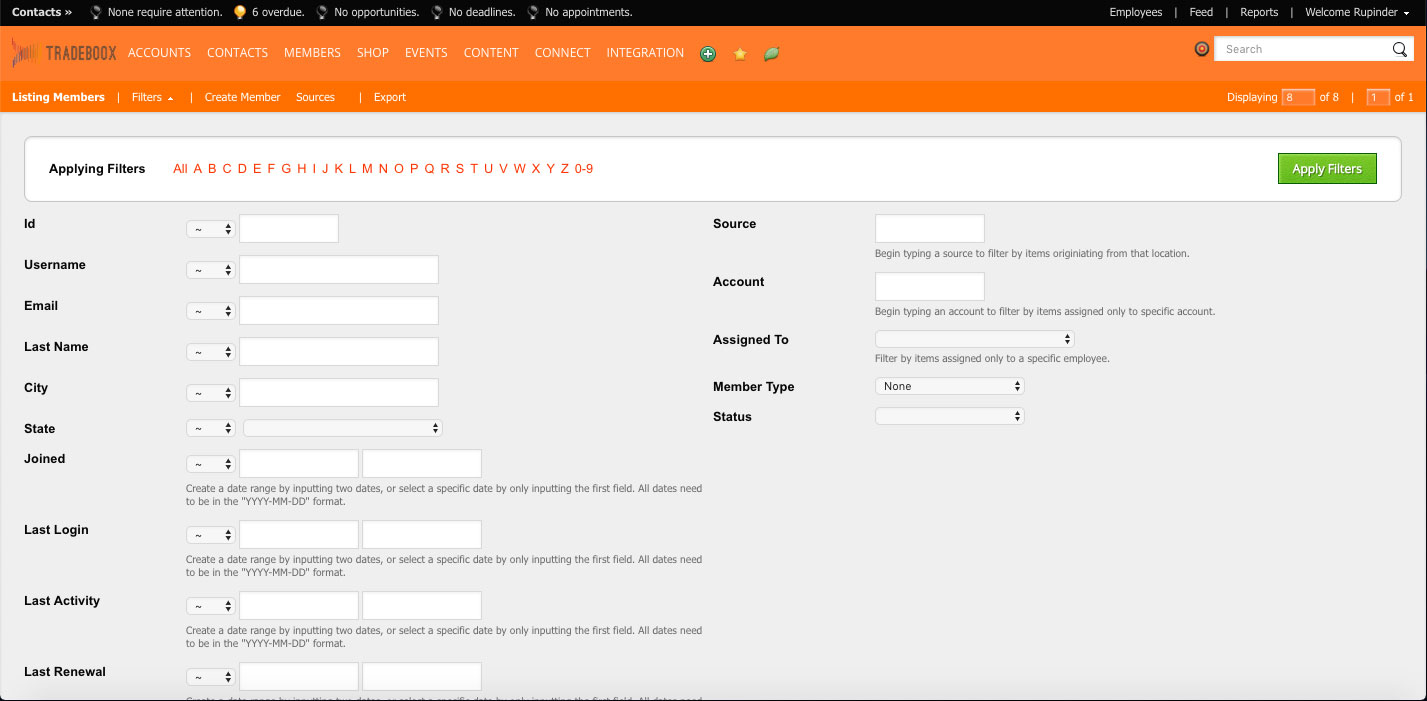Filter members by '0-9' link
The width and height of the screenshot is (1427, 701).
click(x=584, y=169)
